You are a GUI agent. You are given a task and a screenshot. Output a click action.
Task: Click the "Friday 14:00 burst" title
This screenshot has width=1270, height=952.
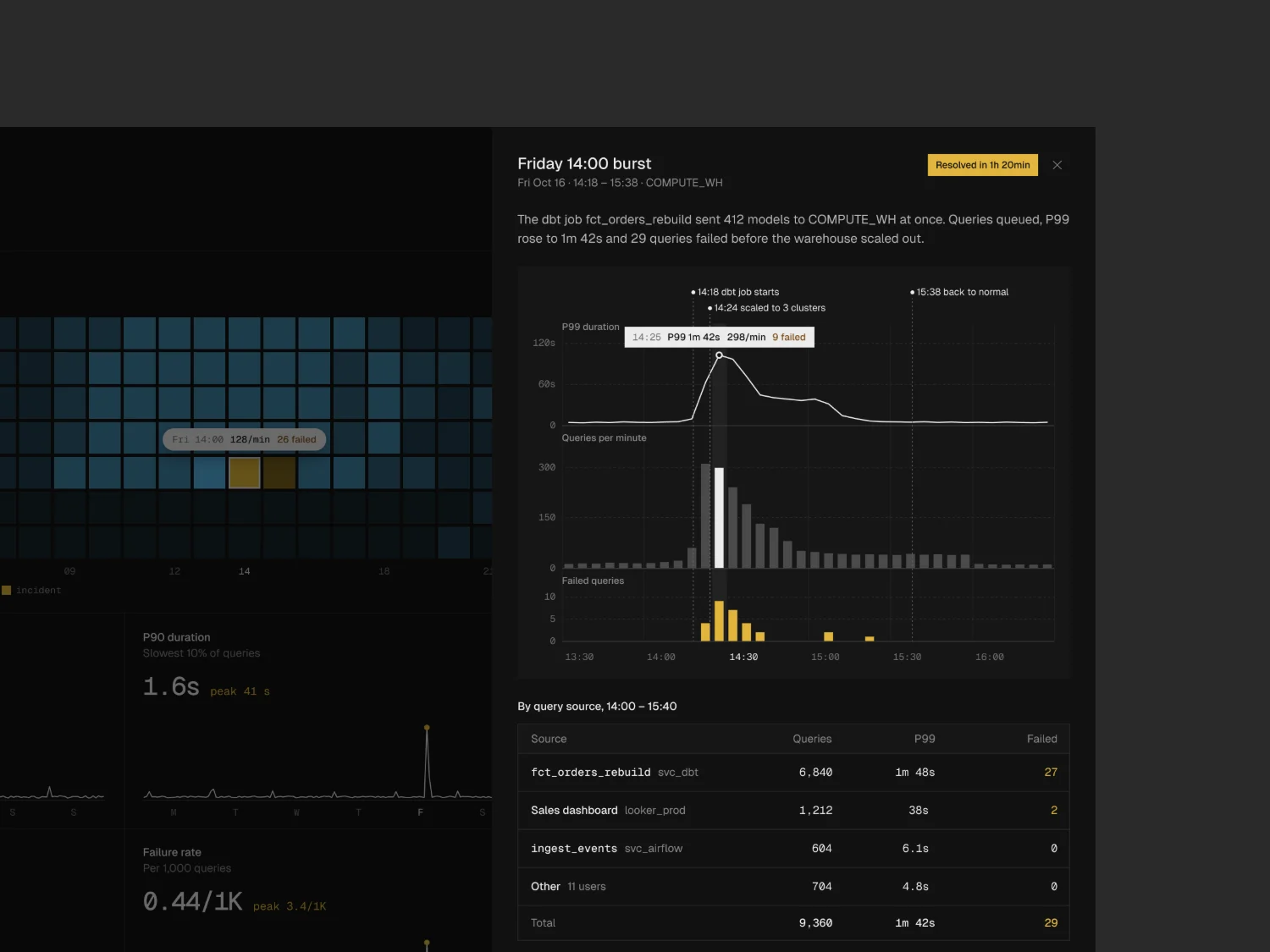coord(584,163)
